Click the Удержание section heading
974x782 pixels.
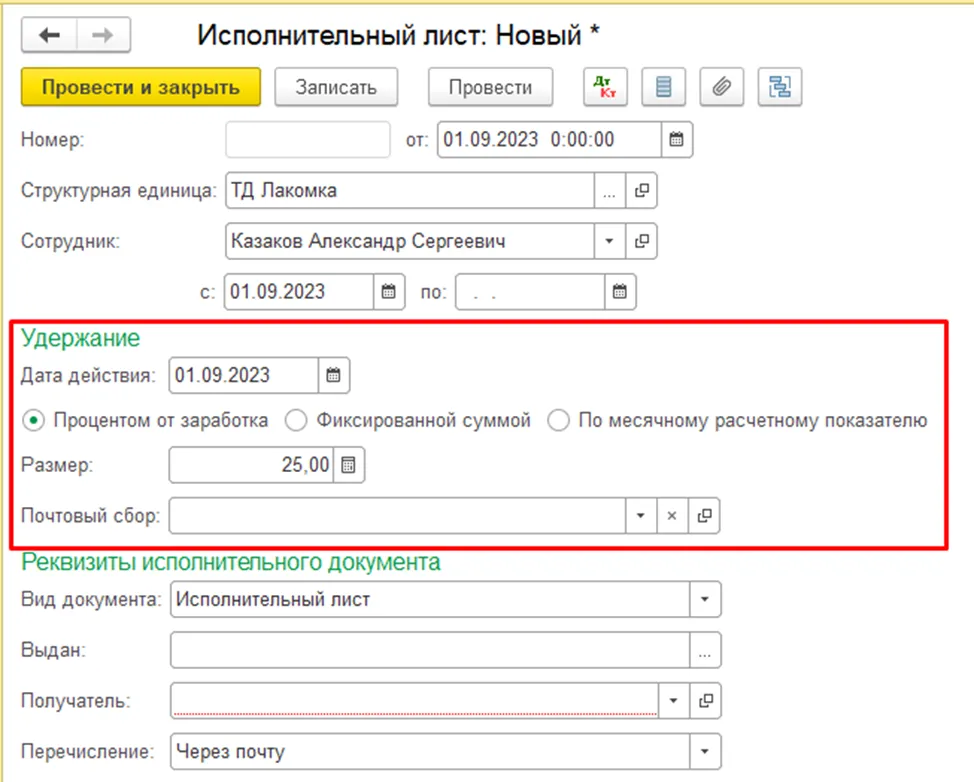click(81, 339)
